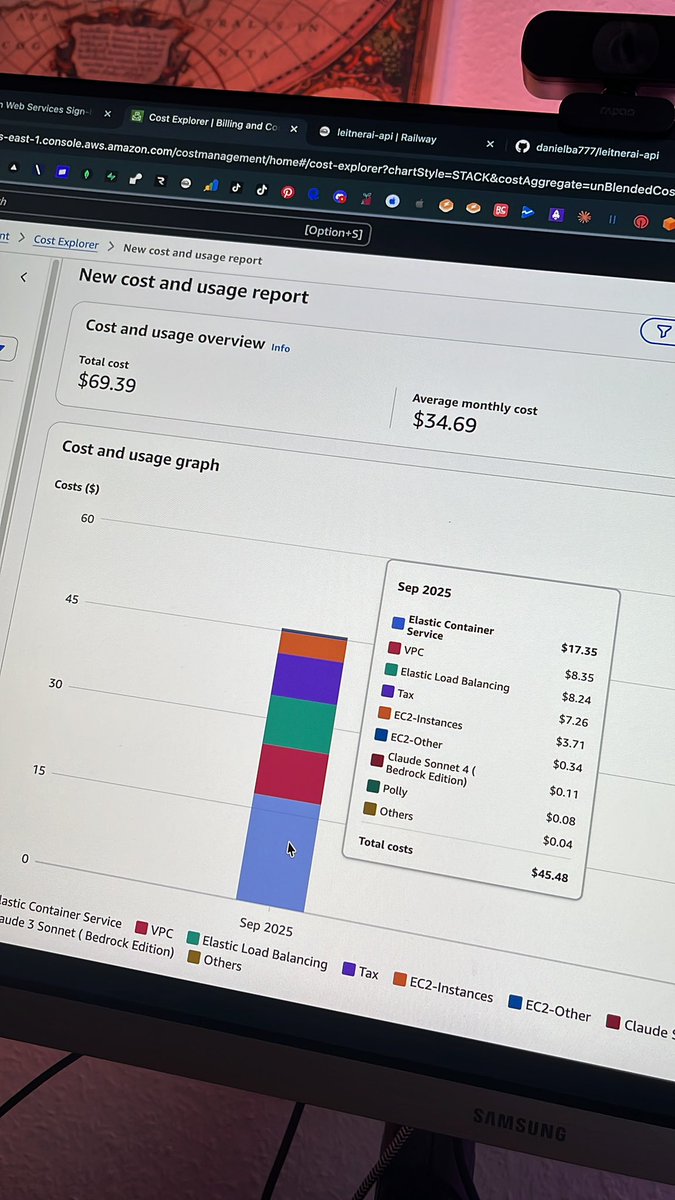Viewport: 675px width, 1200px height.
Task: Click the EC2-Instances legend swatch
Action: [400, 979]
